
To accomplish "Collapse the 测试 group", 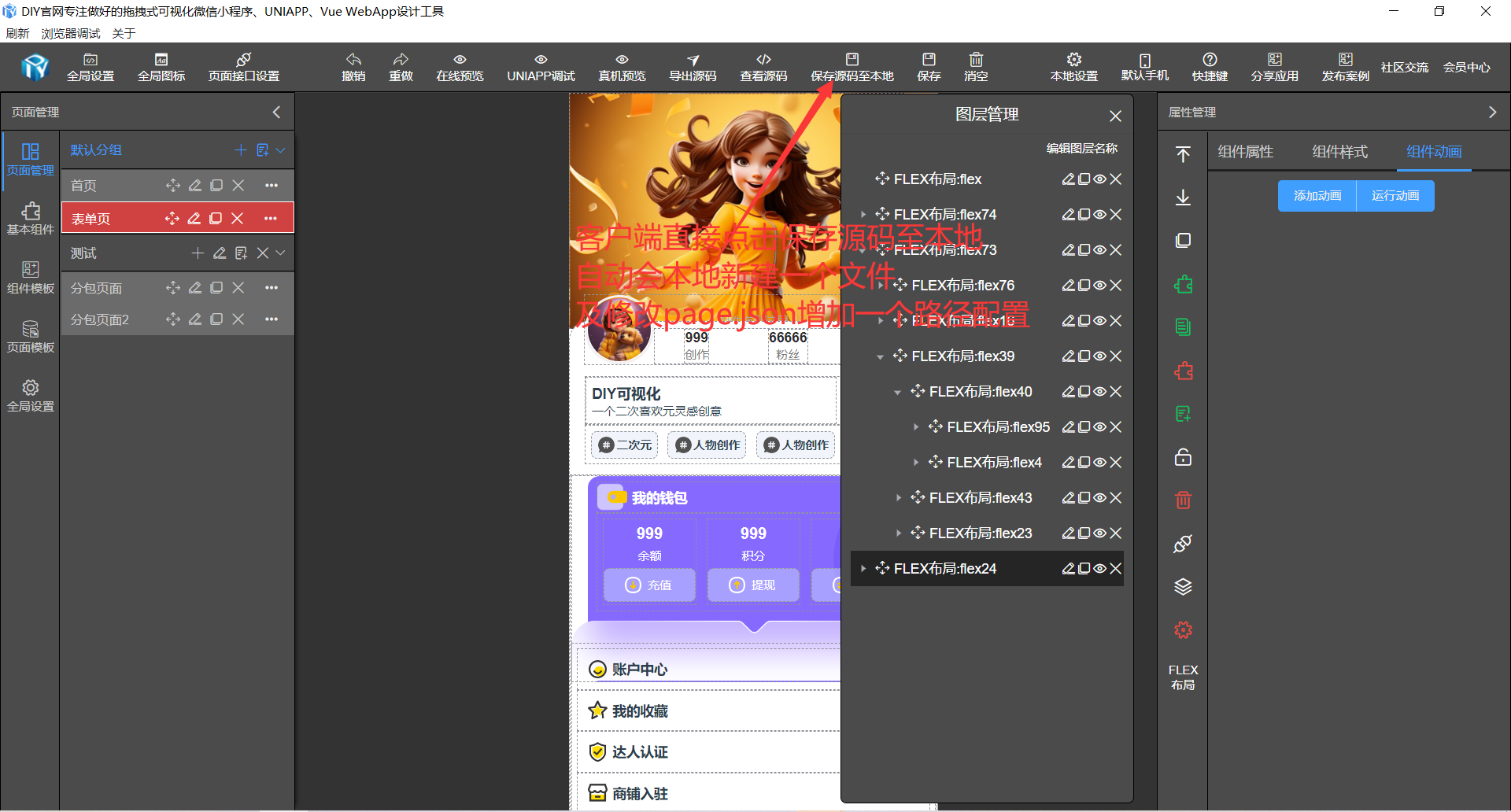I will tap(280, 253).
